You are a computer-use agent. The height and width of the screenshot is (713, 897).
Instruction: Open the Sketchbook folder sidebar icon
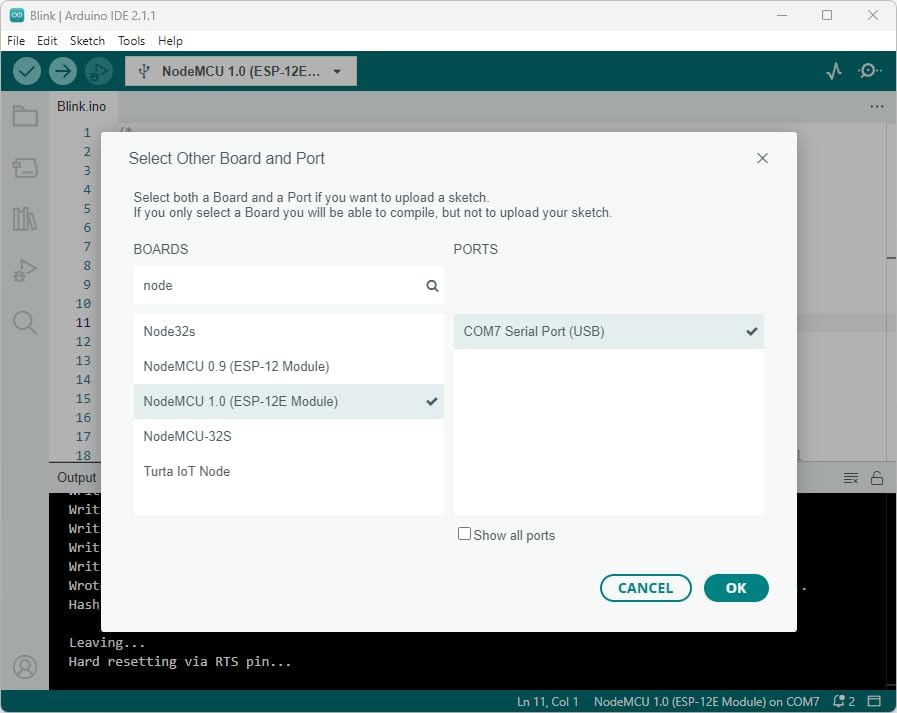[25, 116]
